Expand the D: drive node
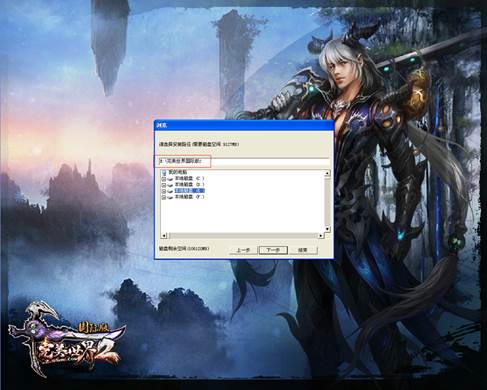The height and width of the screenshot is (390, 487). click(x=164, y=185)
